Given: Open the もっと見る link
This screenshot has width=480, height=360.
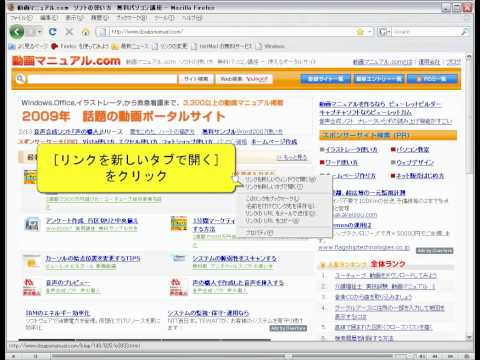Looking at the screenshot, I should point(292,157).
